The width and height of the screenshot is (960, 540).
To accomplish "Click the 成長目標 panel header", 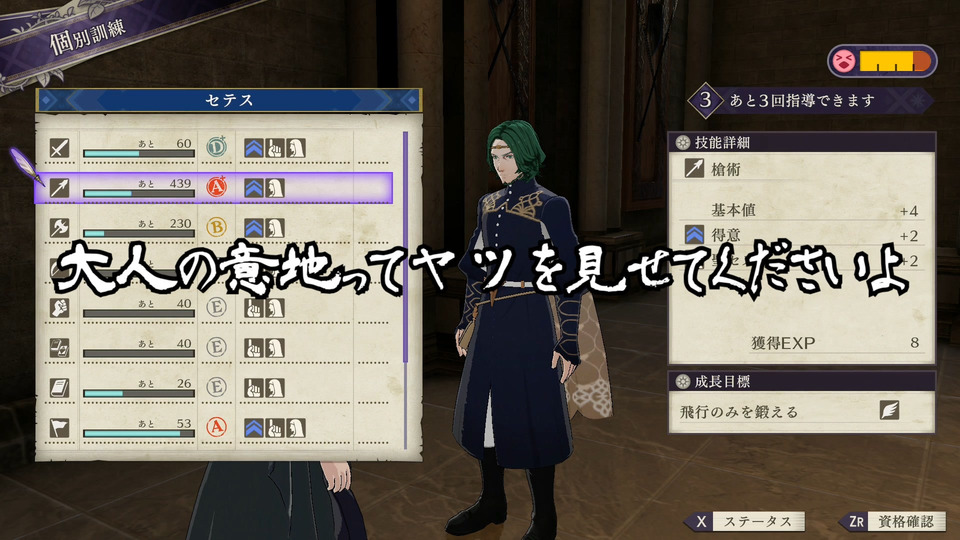I will point(802,381).
